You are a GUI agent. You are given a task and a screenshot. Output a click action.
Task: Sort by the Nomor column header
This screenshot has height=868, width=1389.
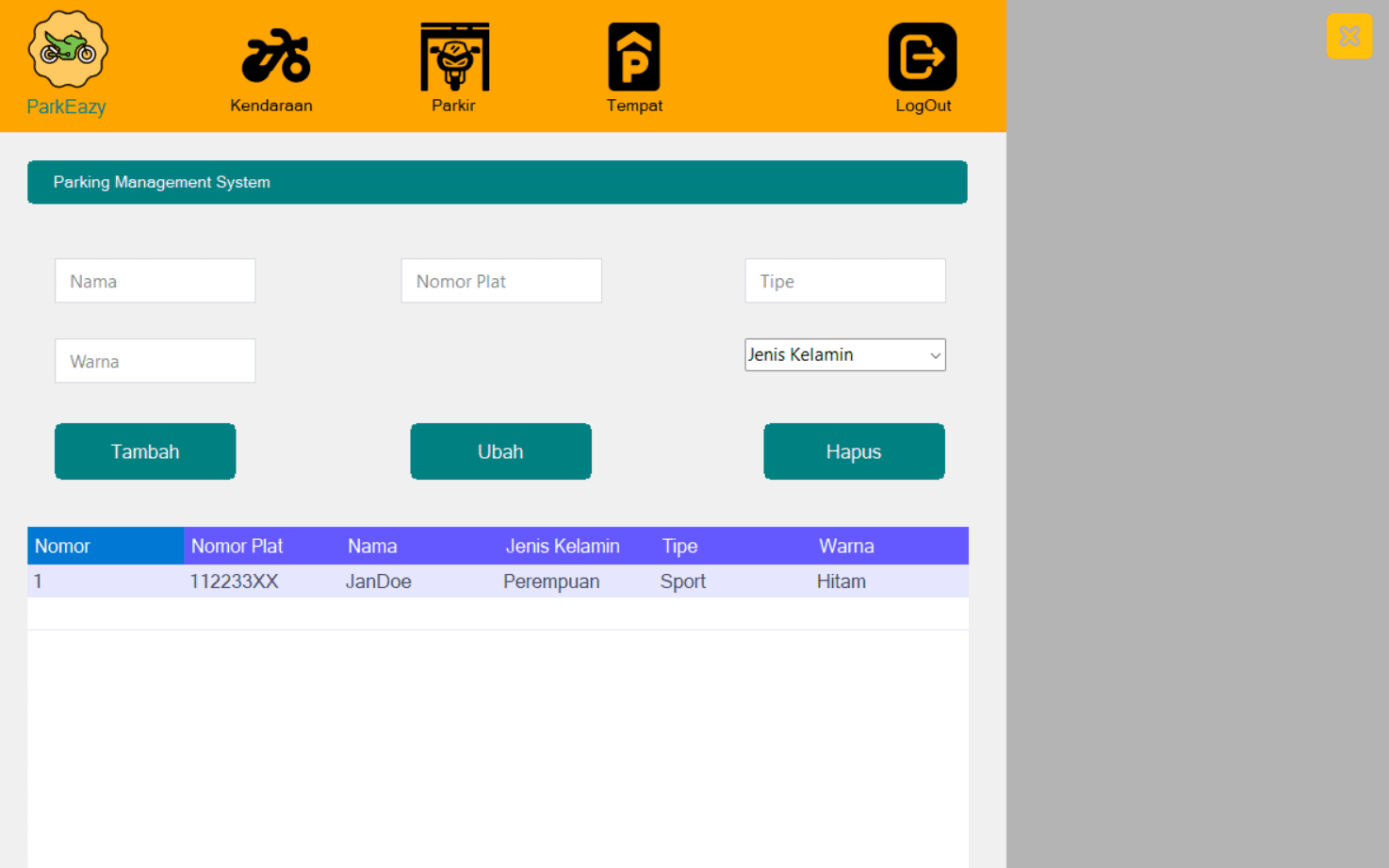pyautogui.click(x=106, y=546)
